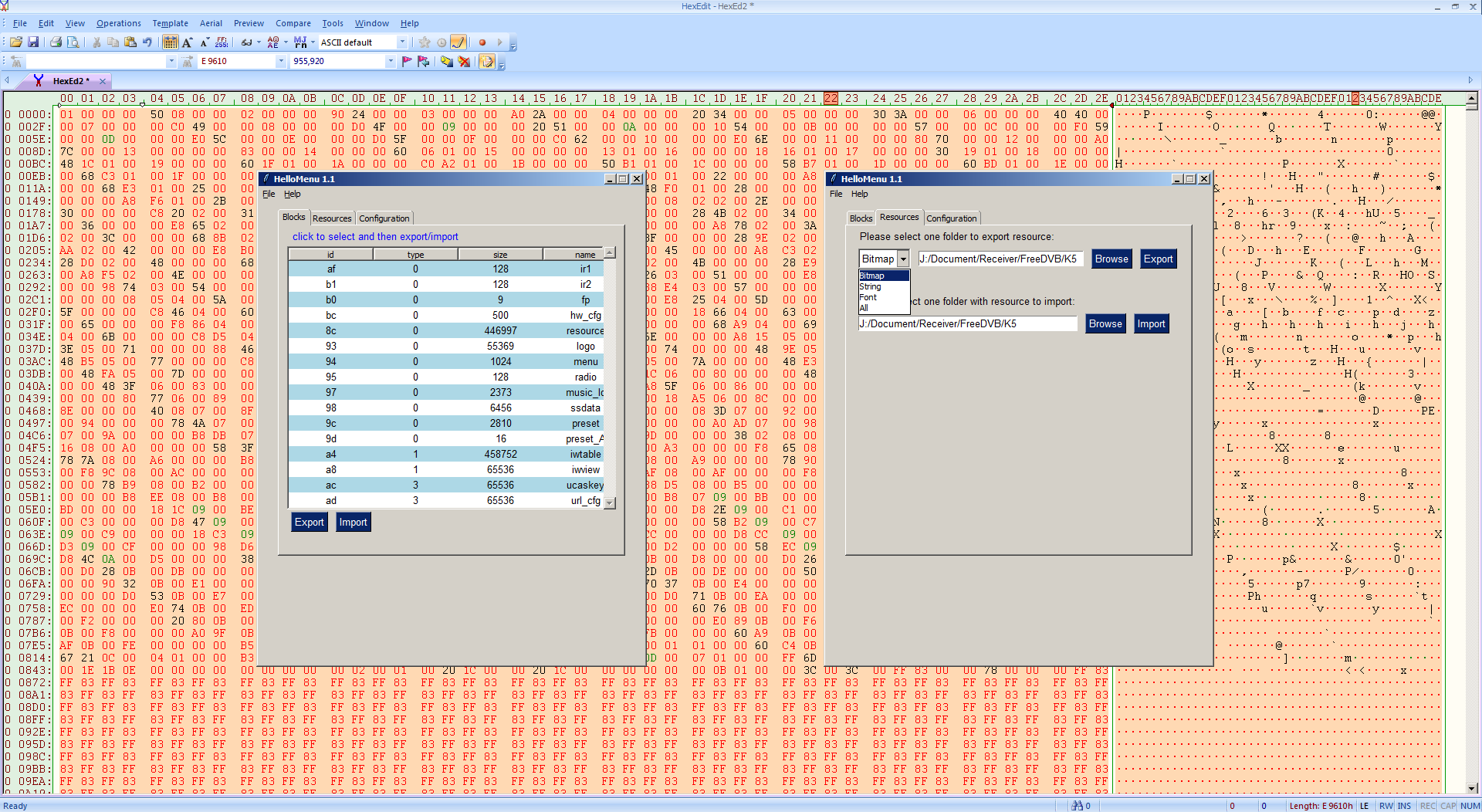Click the hex view vertical scrollbar down arrow
The height and width of the screenshot is (812, 1482).
[x=1472, y=788]
